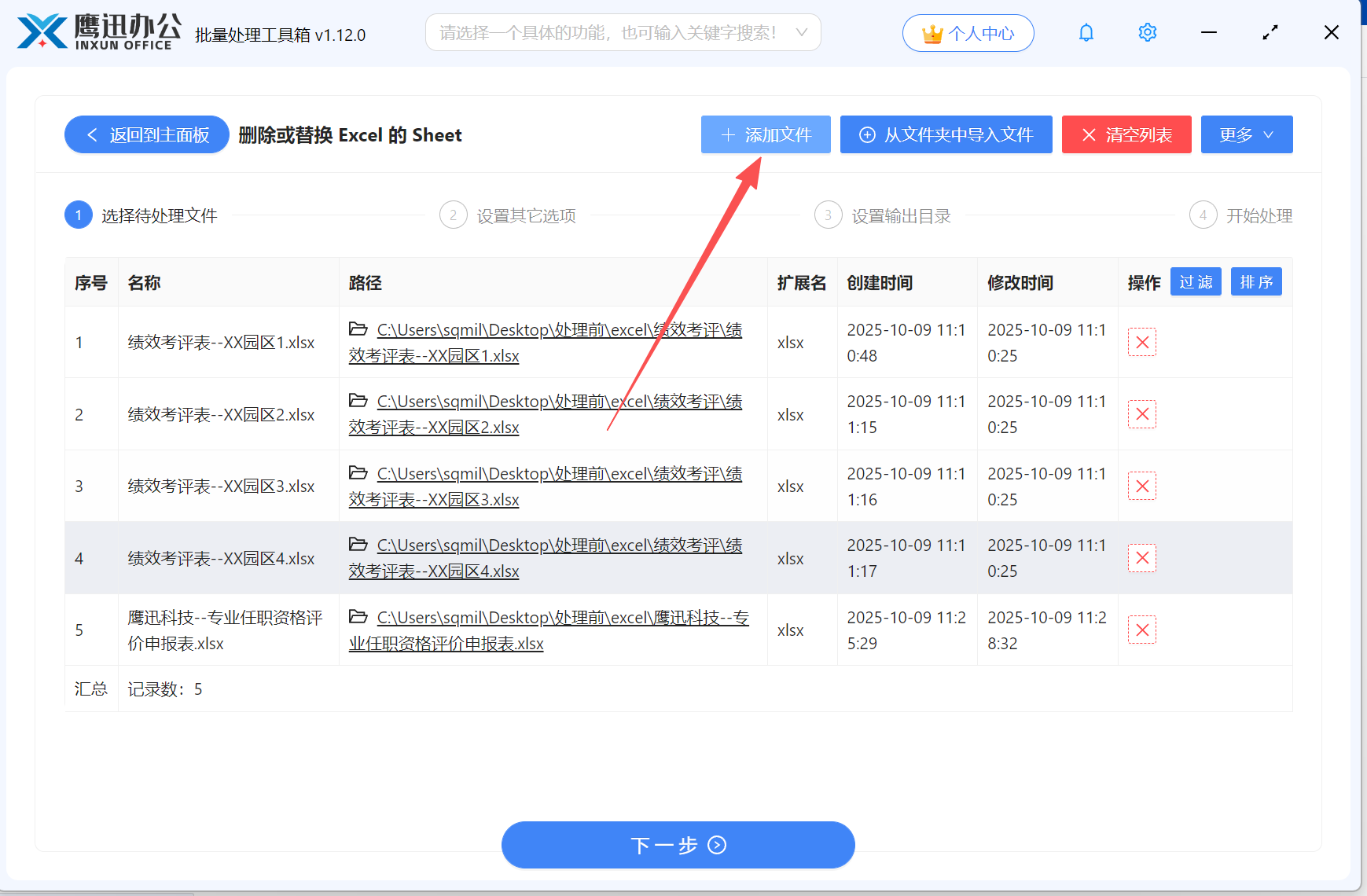Click the crown icon in 个人中心
The image size is (1367, 896).
[x=931, y=33]
